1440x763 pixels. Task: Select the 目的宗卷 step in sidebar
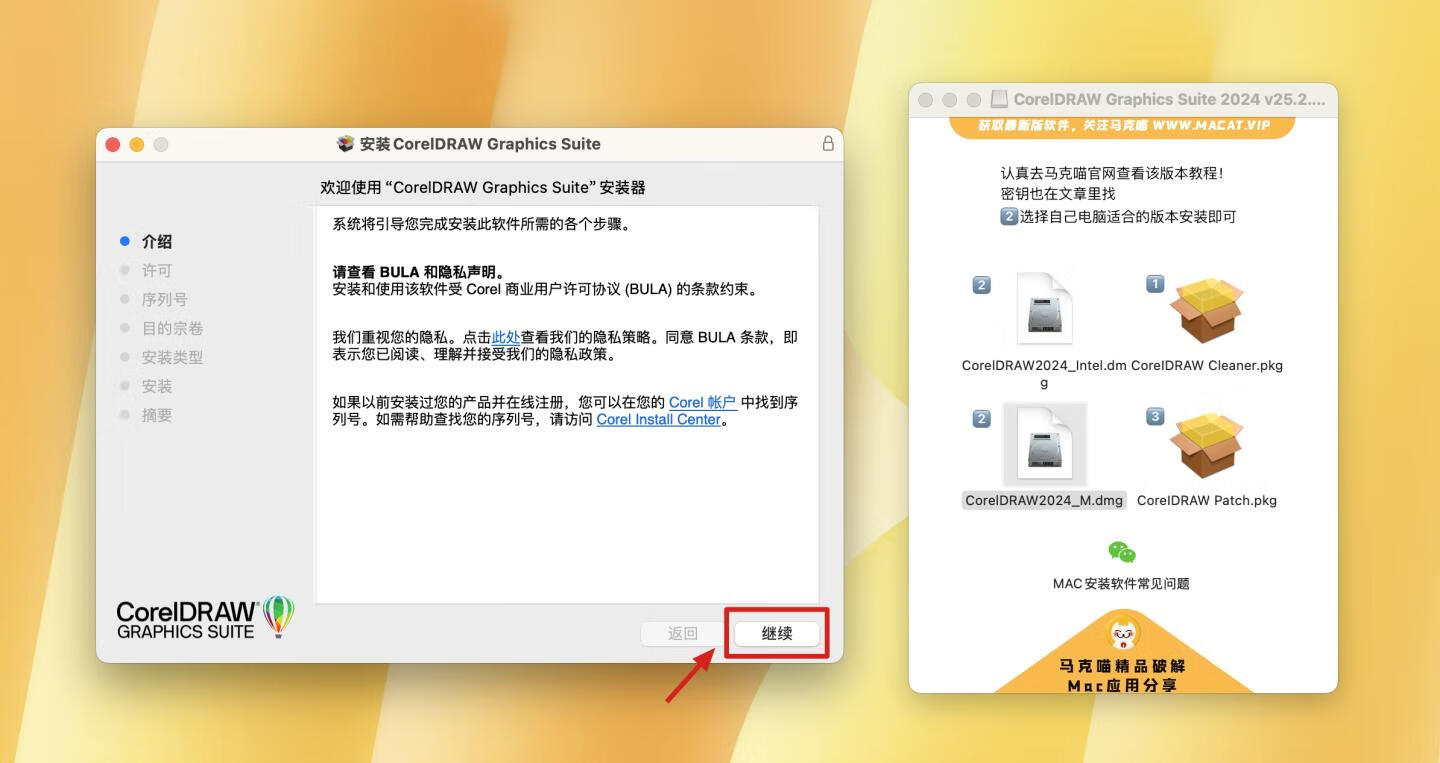[172, 328]
